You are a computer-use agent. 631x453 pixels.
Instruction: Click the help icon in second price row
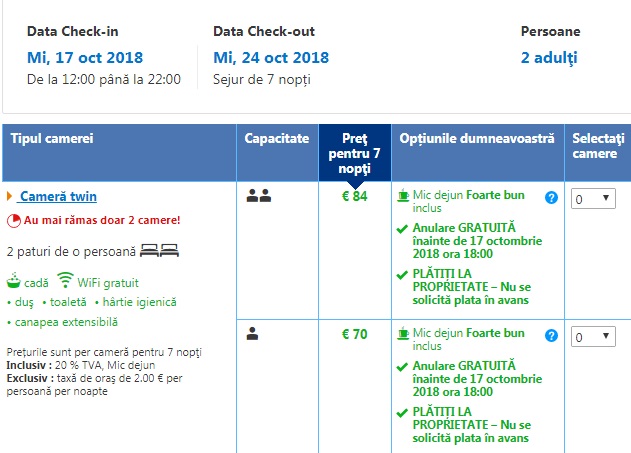(x=551, y=336)
